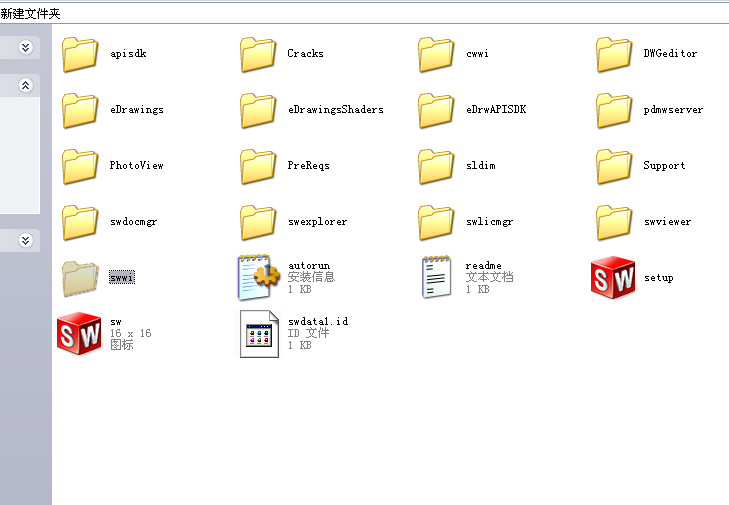
Task: Select the swdata1.id file icon
Action: pyautogui.click(x=259, y=333)
